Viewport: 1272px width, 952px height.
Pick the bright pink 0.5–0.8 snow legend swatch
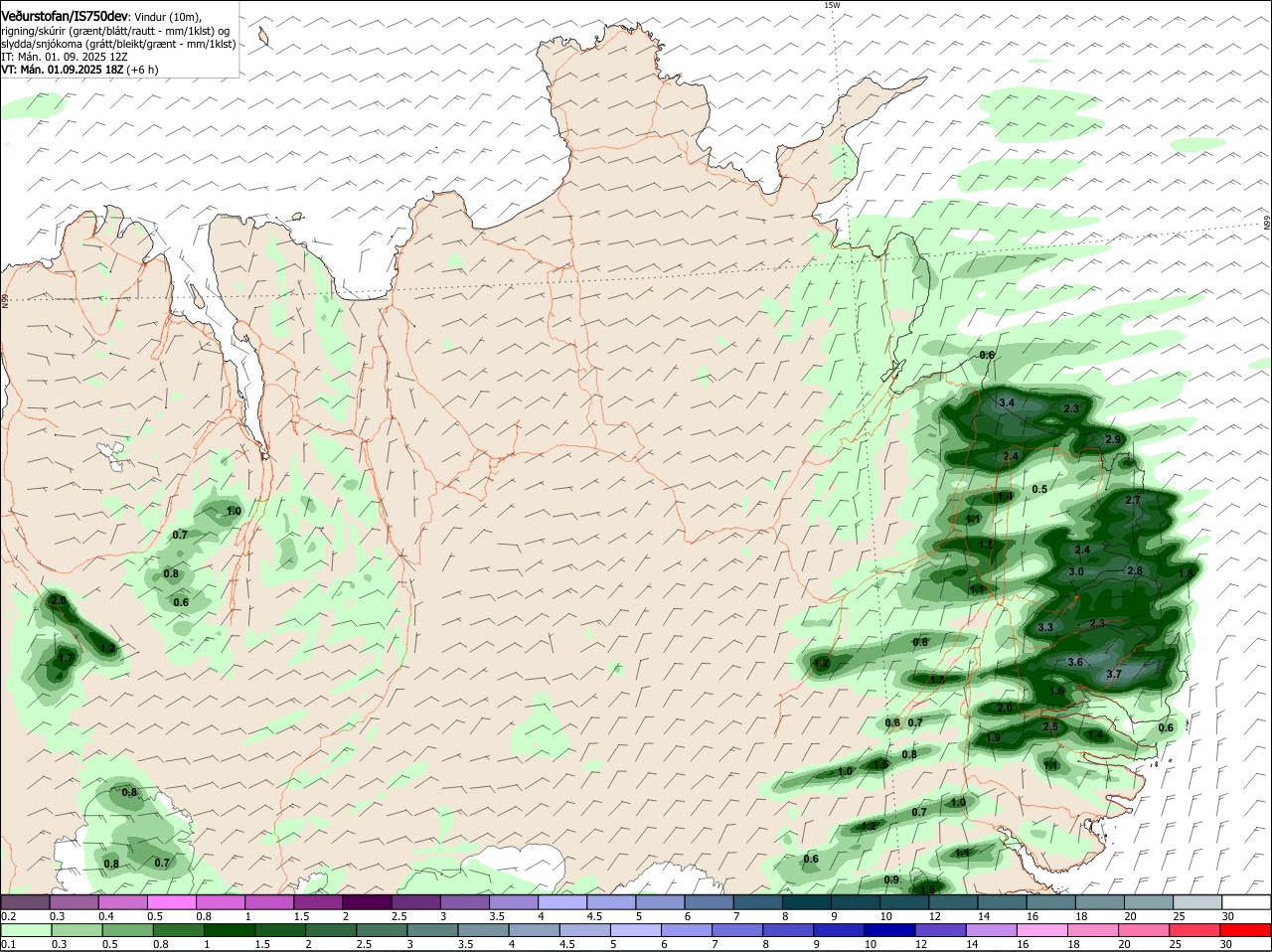tap(171, 902)
